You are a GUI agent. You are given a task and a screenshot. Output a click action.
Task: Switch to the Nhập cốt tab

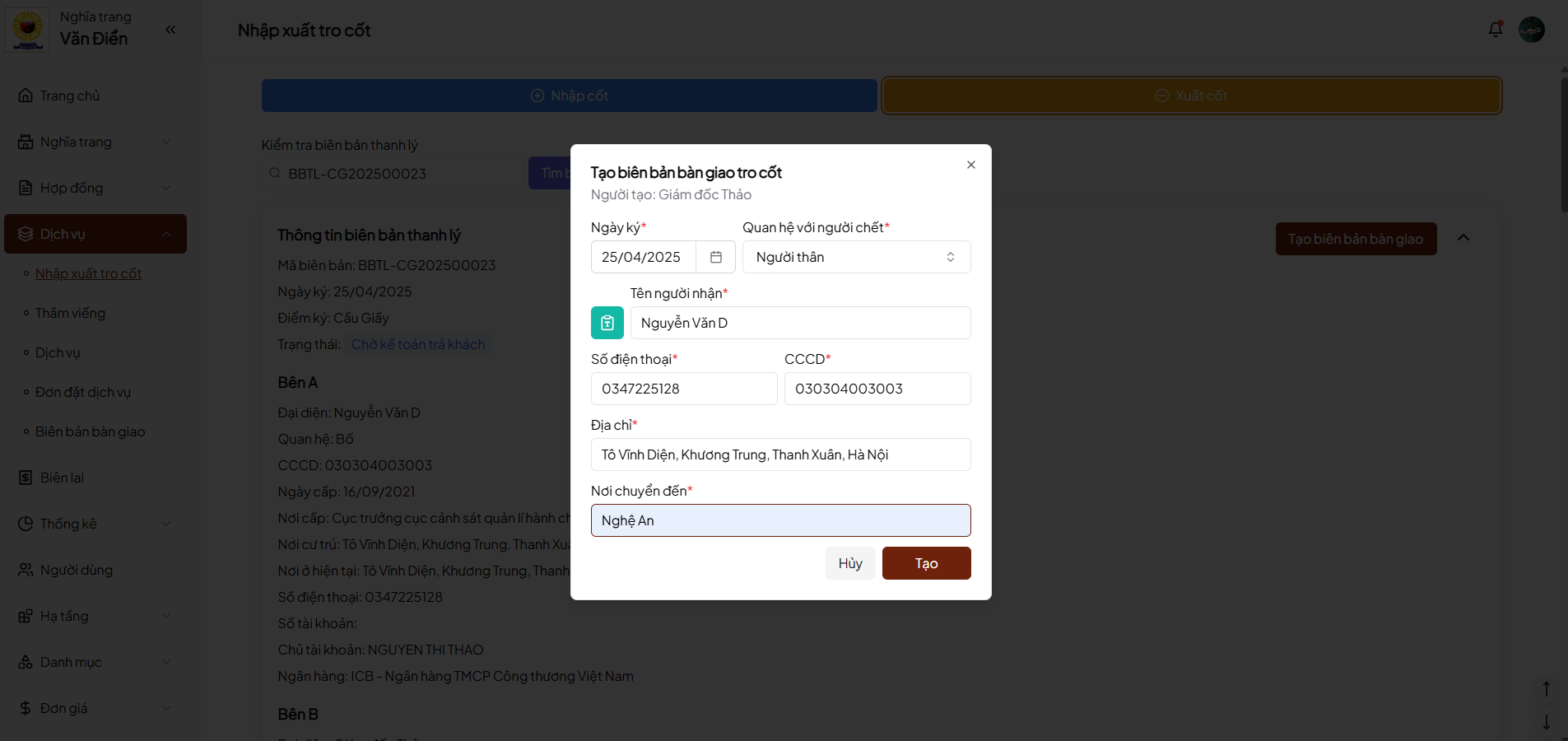pos(569,96)
